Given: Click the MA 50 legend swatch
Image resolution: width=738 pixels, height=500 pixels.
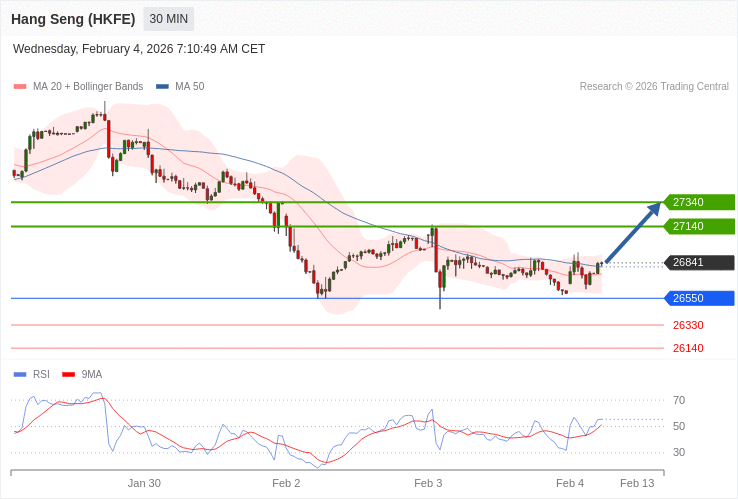Looking at the screenshot, I should point(162,87).
